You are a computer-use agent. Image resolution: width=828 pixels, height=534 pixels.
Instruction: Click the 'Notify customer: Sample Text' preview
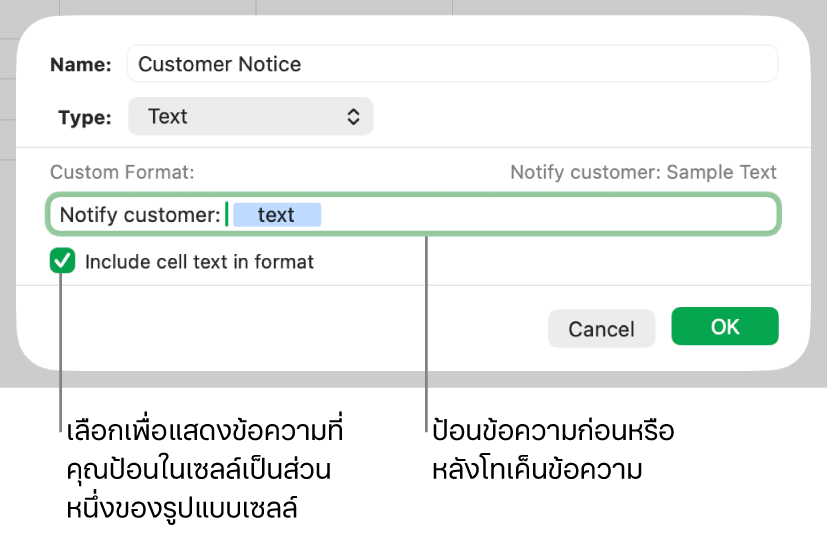tap(643, 172)
